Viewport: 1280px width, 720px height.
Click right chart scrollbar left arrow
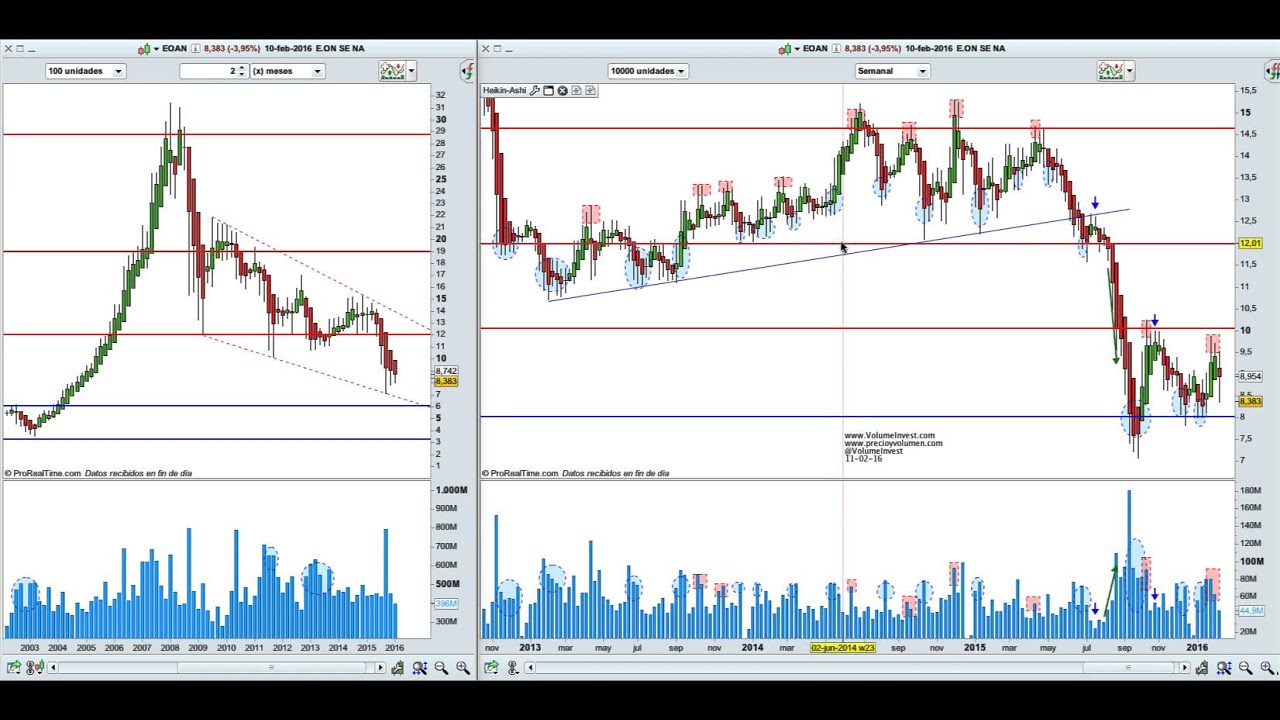coord(531,668)
